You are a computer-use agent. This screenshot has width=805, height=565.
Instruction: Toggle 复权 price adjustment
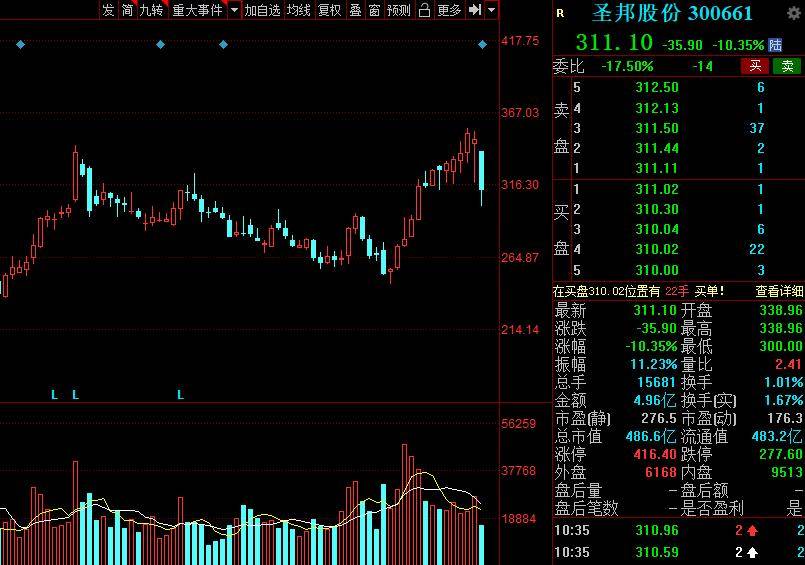click(x=329, y=10)
